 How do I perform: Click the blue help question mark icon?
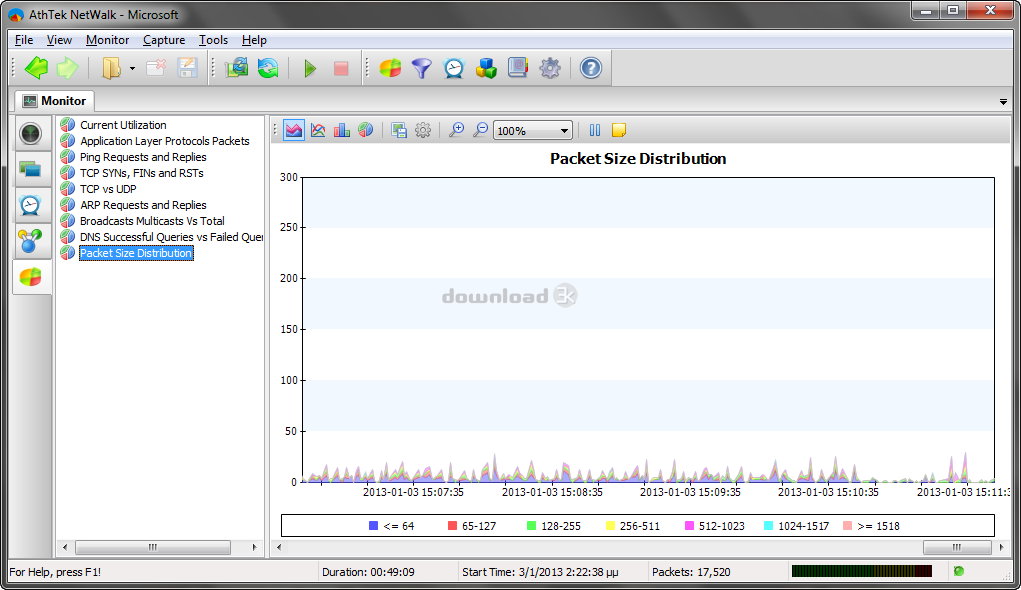(591, 68)
